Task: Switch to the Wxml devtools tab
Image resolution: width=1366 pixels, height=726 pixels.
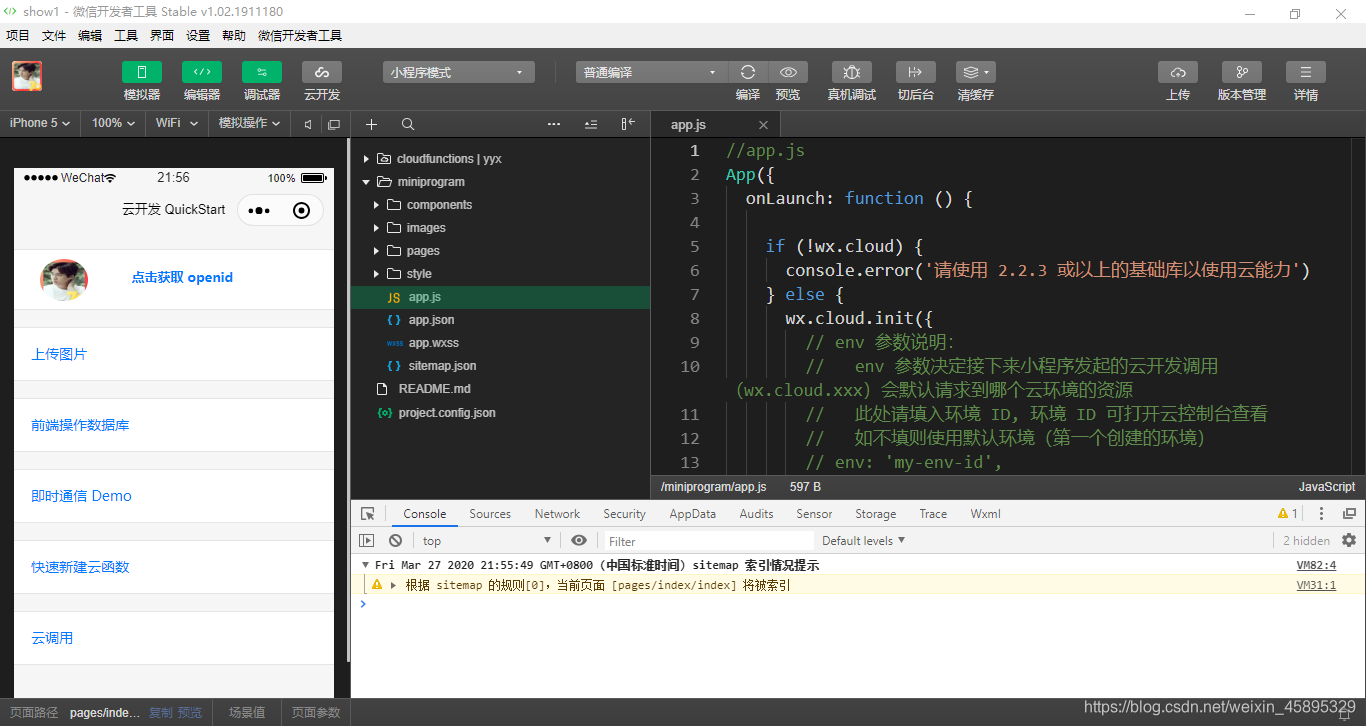Action: pos(985,514)
